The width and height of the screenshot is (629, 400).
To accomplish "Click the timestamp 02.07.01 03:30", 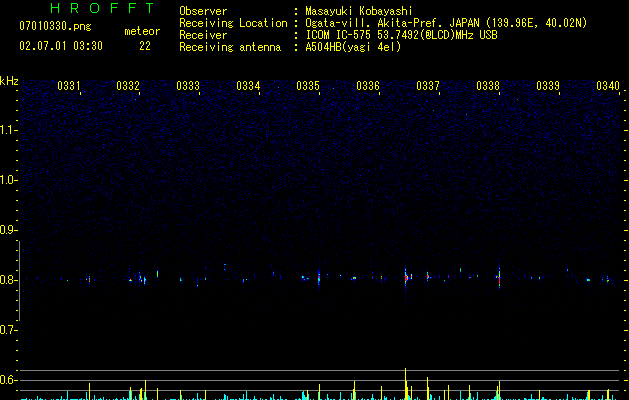I will [61, 46].
